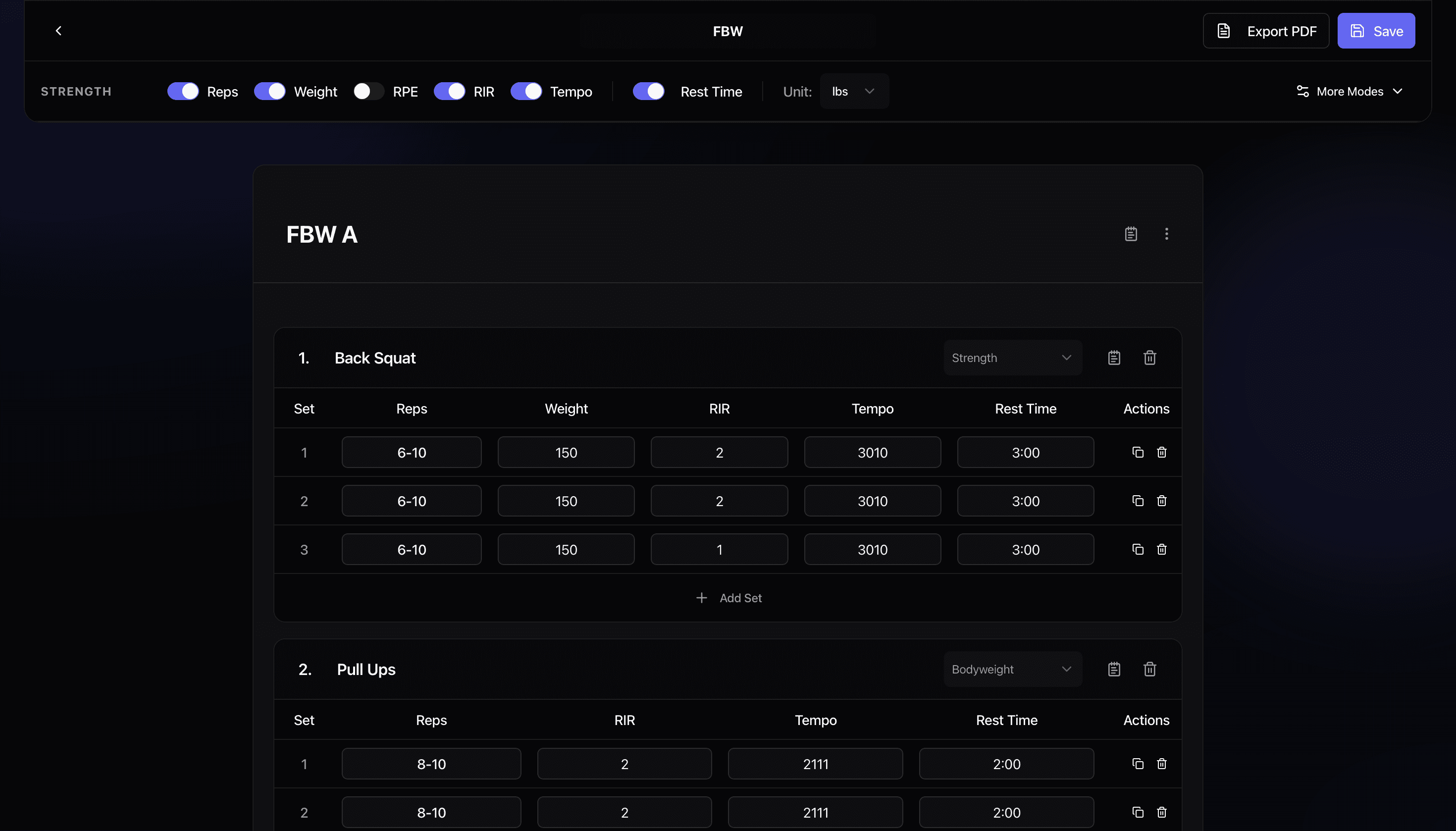Image resolution: width=1456 pixels, height=831 pixels.
Task: Edit Back Squat set 2 reps field
Action: coord(412,501)
